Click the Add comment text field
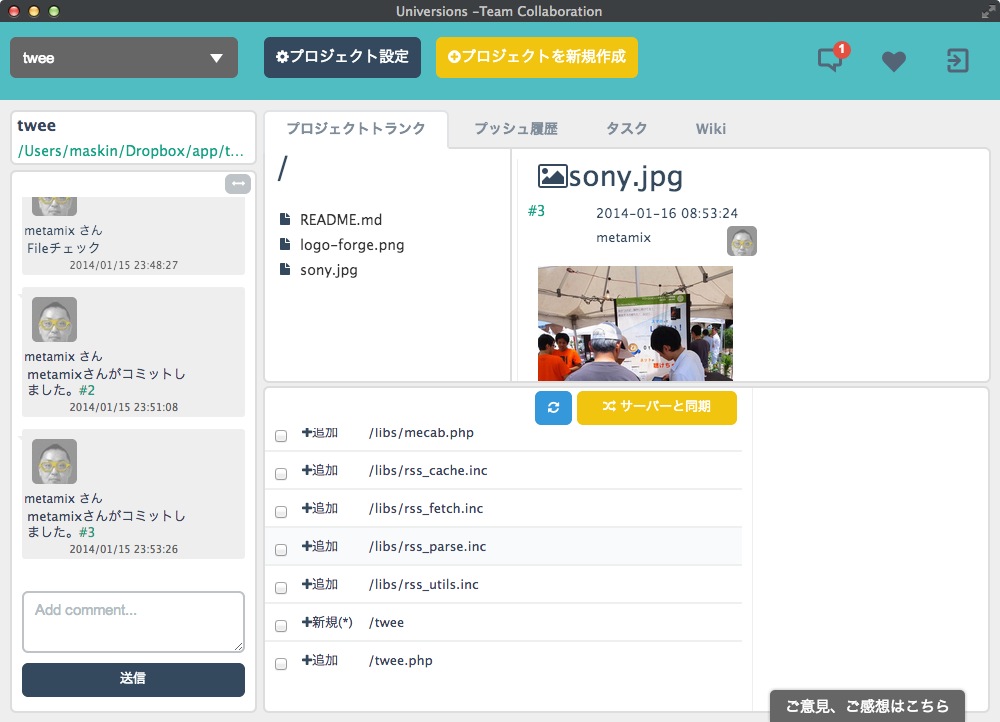 133,622
